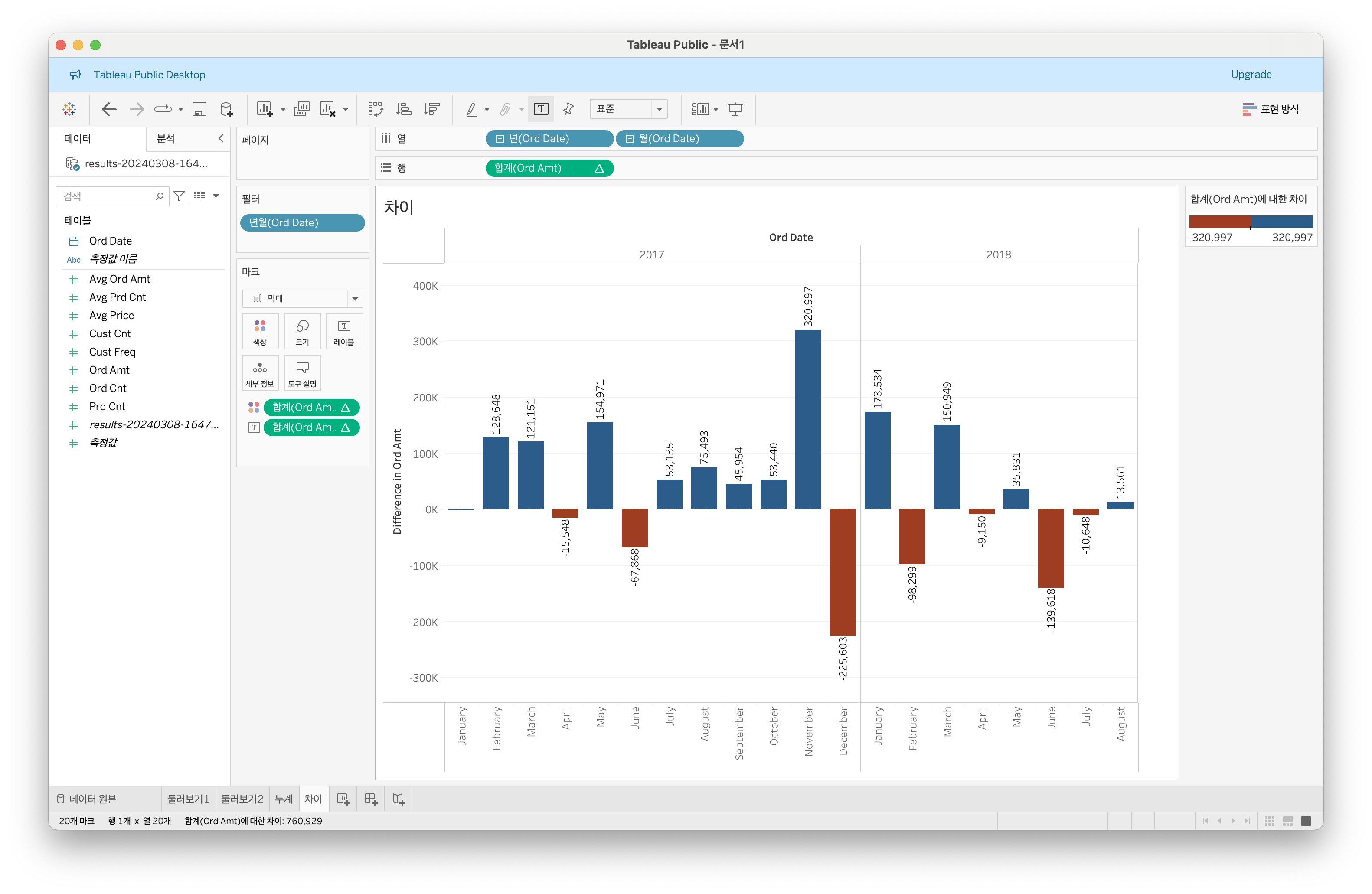Screen dimensions: 1372x894
Task: Switch to the 누계 worksheet tab
Action: pos(284,799)
